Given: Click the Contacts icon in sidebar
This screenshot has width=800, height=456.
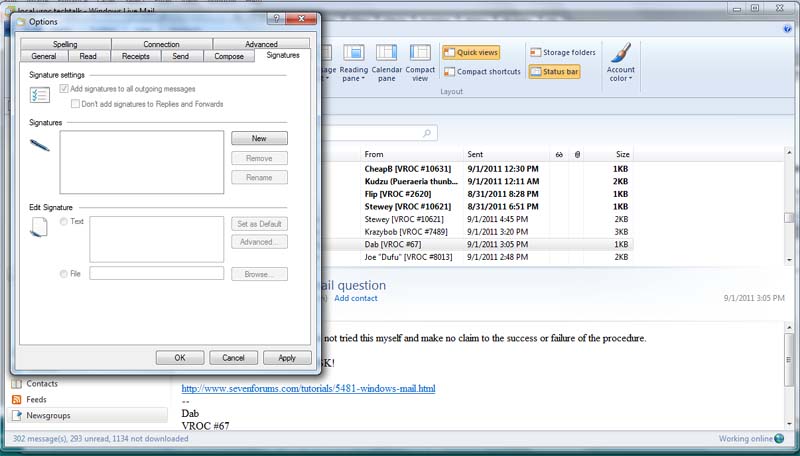Looking at the screenshot, I should click(16, 383).
